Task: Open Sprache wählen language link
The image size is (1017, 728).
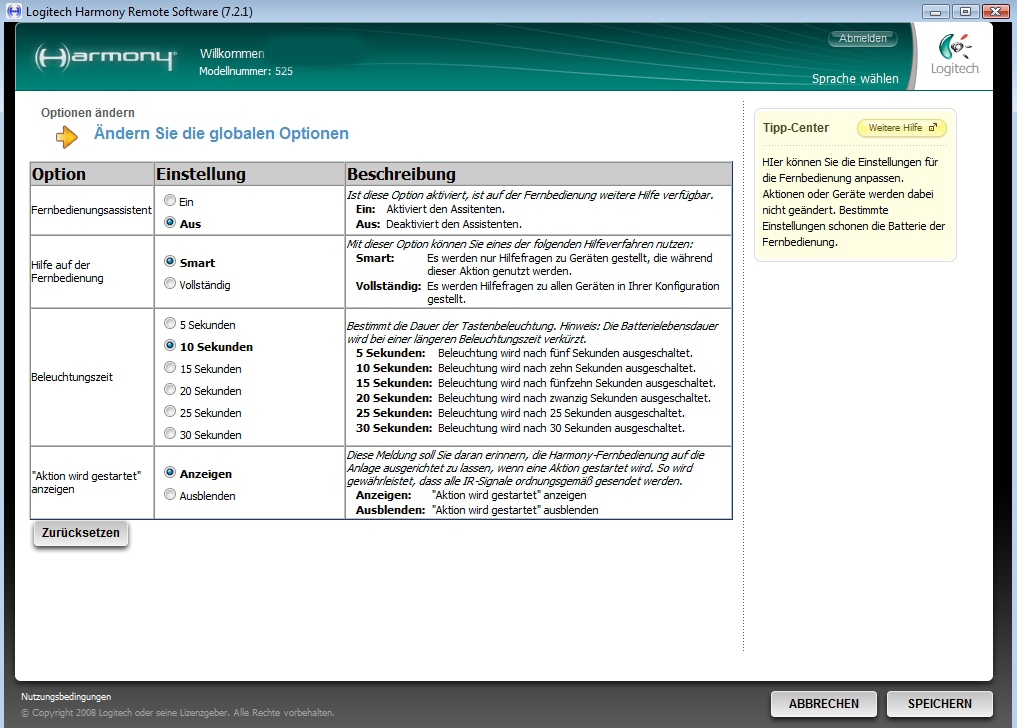Action: point(855,79)
